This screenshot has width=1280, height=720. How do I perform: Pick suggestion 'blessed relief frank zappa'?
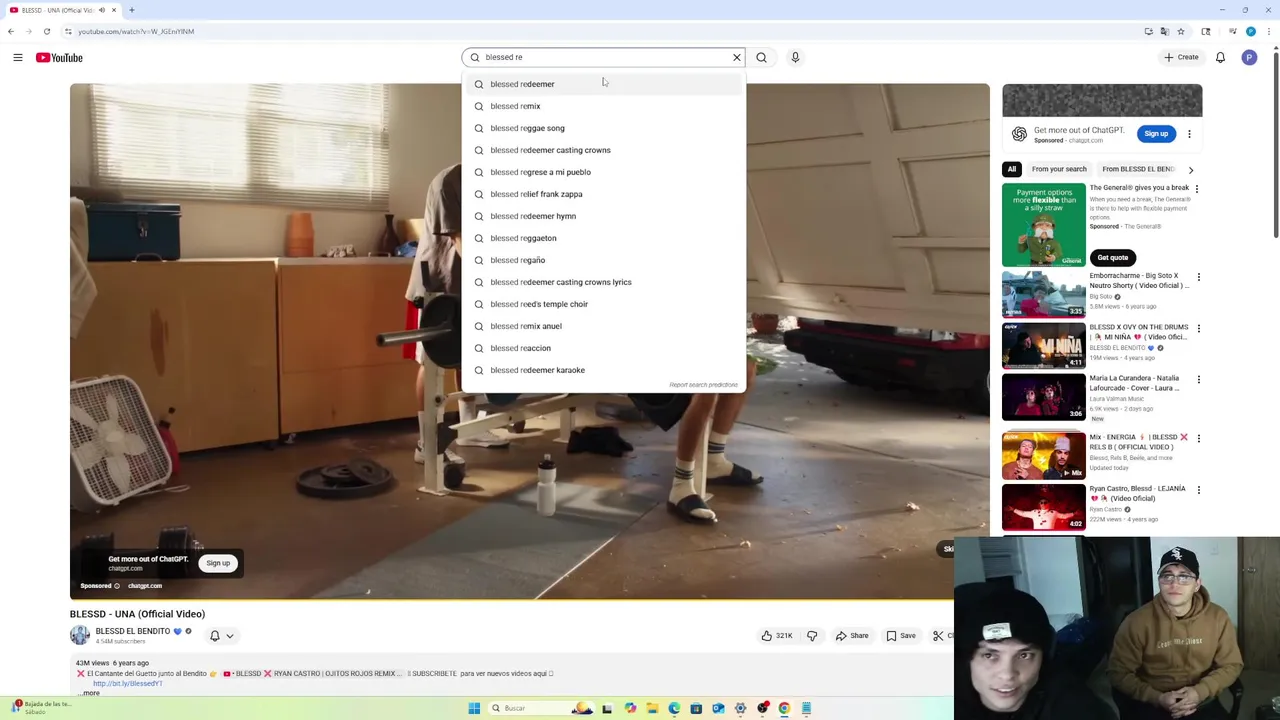(604, 194)
